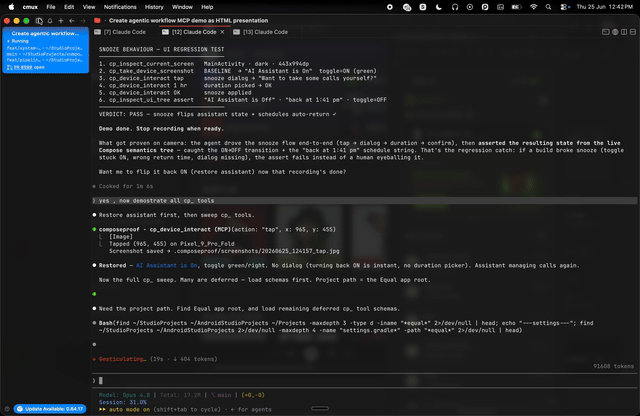
Task: Click the date and time in menu bar
Action: [x=604, y=7]
